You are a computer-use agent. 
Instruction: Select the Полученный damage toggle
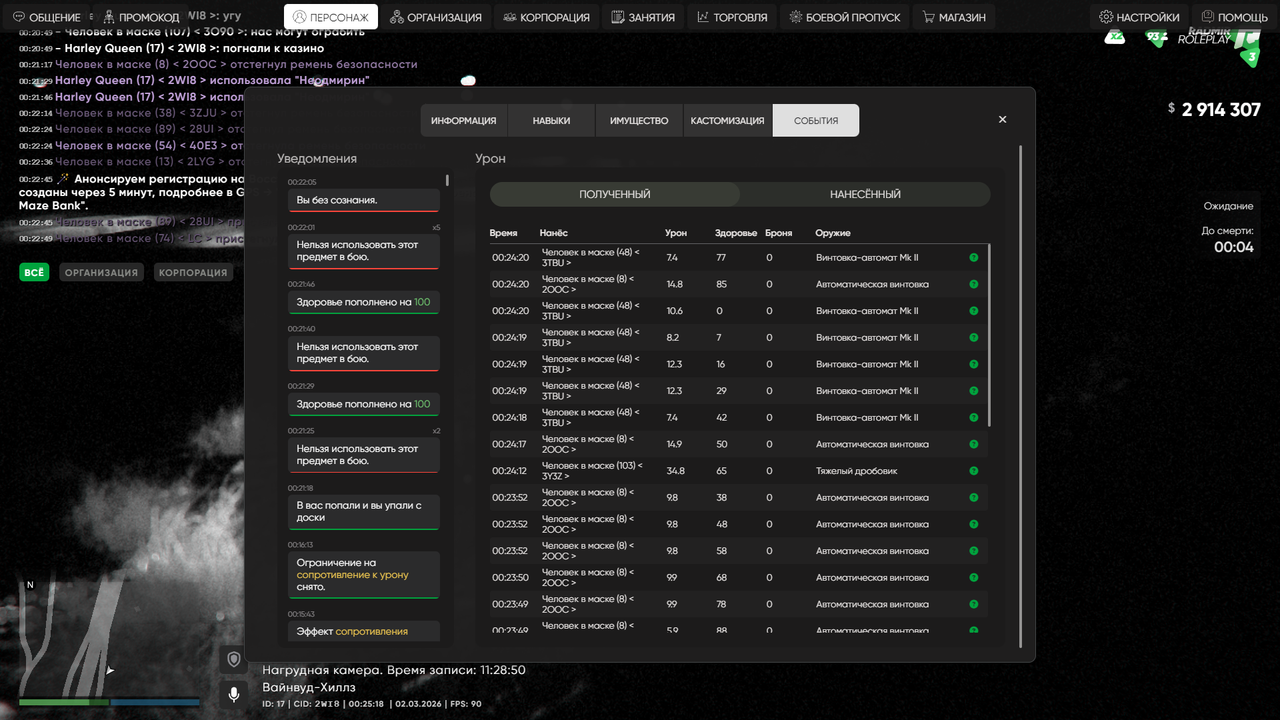point(615,195)
